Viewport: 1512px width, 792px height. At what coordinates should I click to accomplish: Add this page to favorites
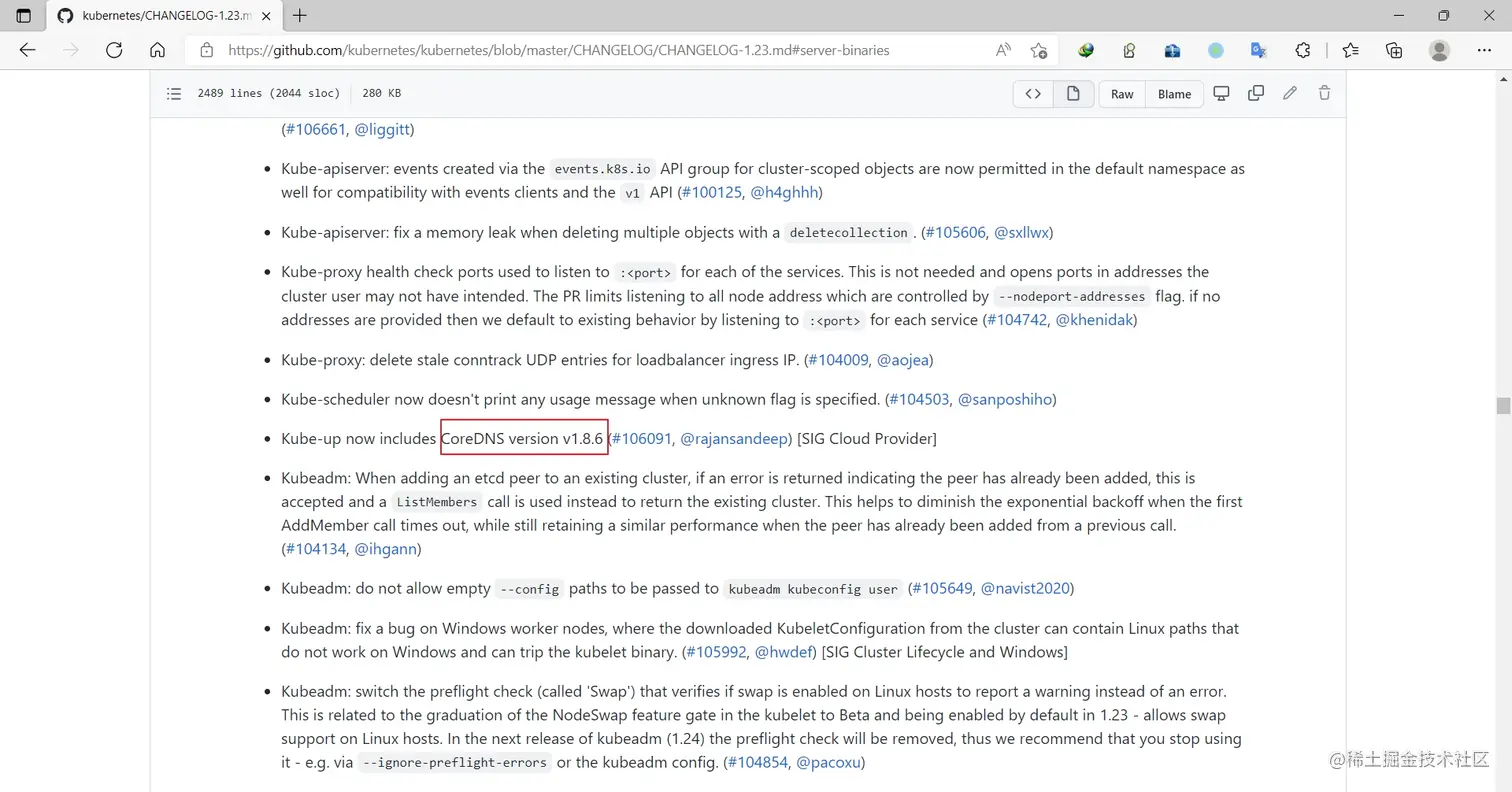pos(1039,50)
